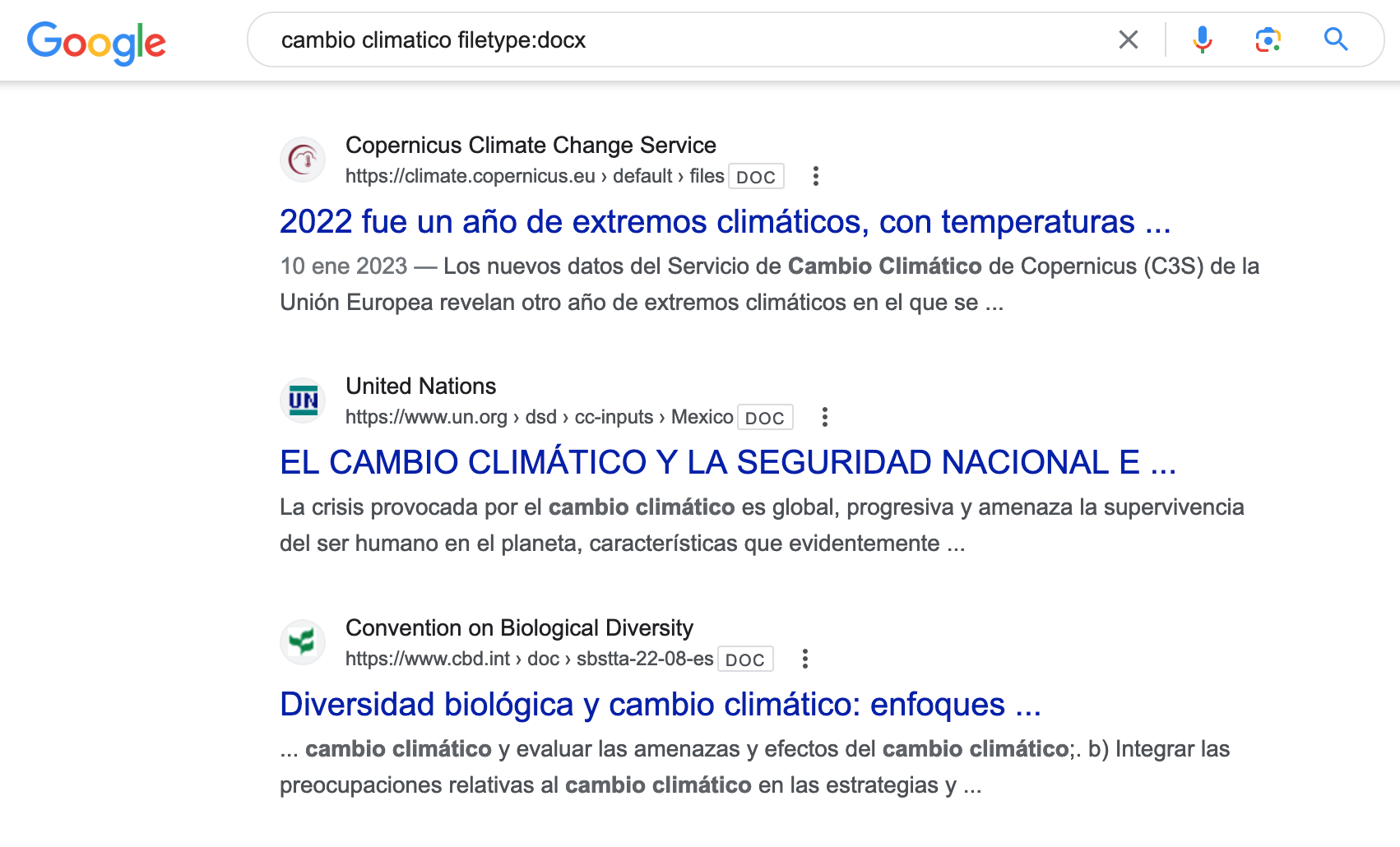Image resolution: width=1400 pixels, height=847 pixels.
Task: Start a voice search with microphone
Action: point(1202,39)
